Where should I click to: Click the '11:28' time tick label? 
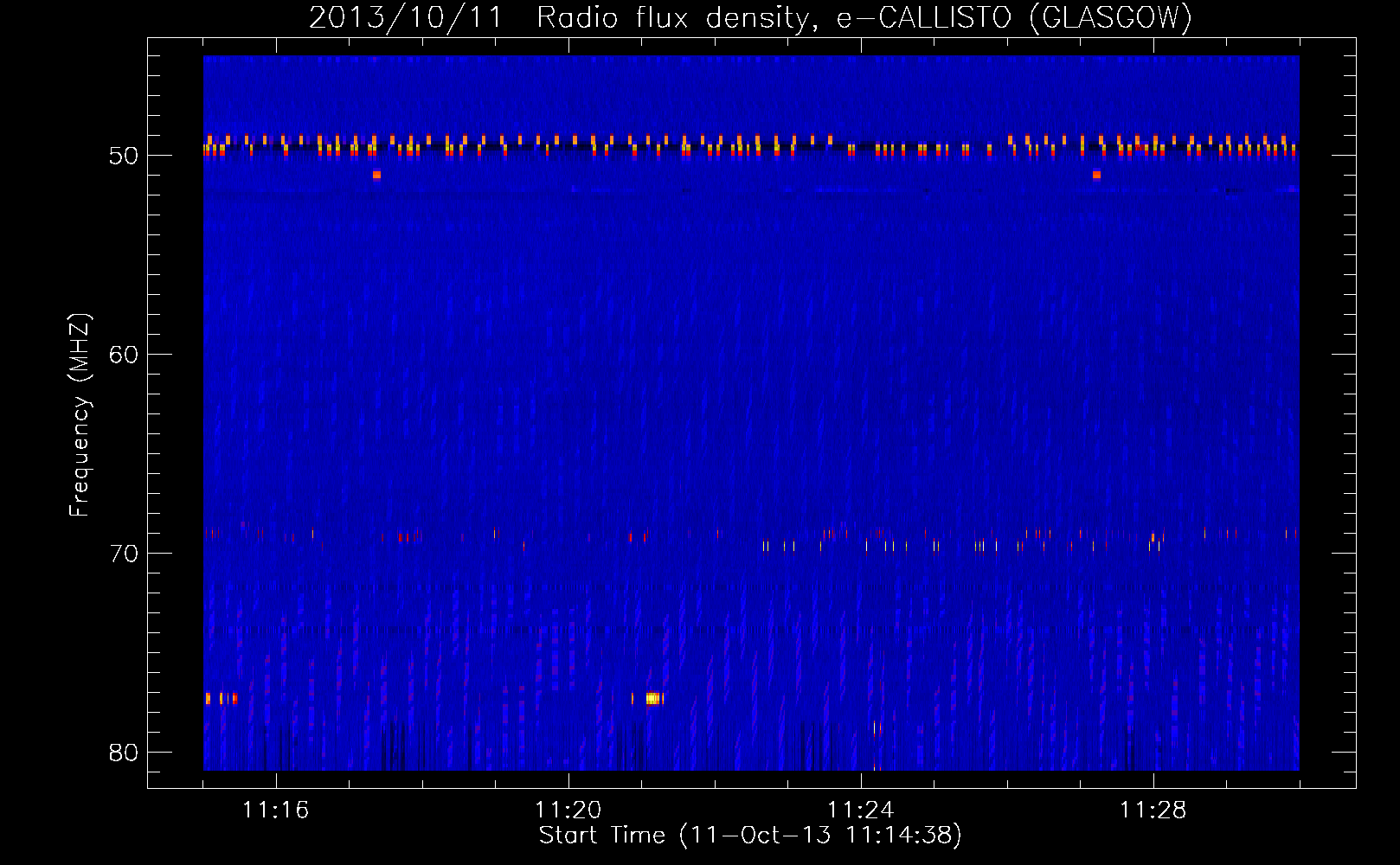click(x=1153, y=811)
